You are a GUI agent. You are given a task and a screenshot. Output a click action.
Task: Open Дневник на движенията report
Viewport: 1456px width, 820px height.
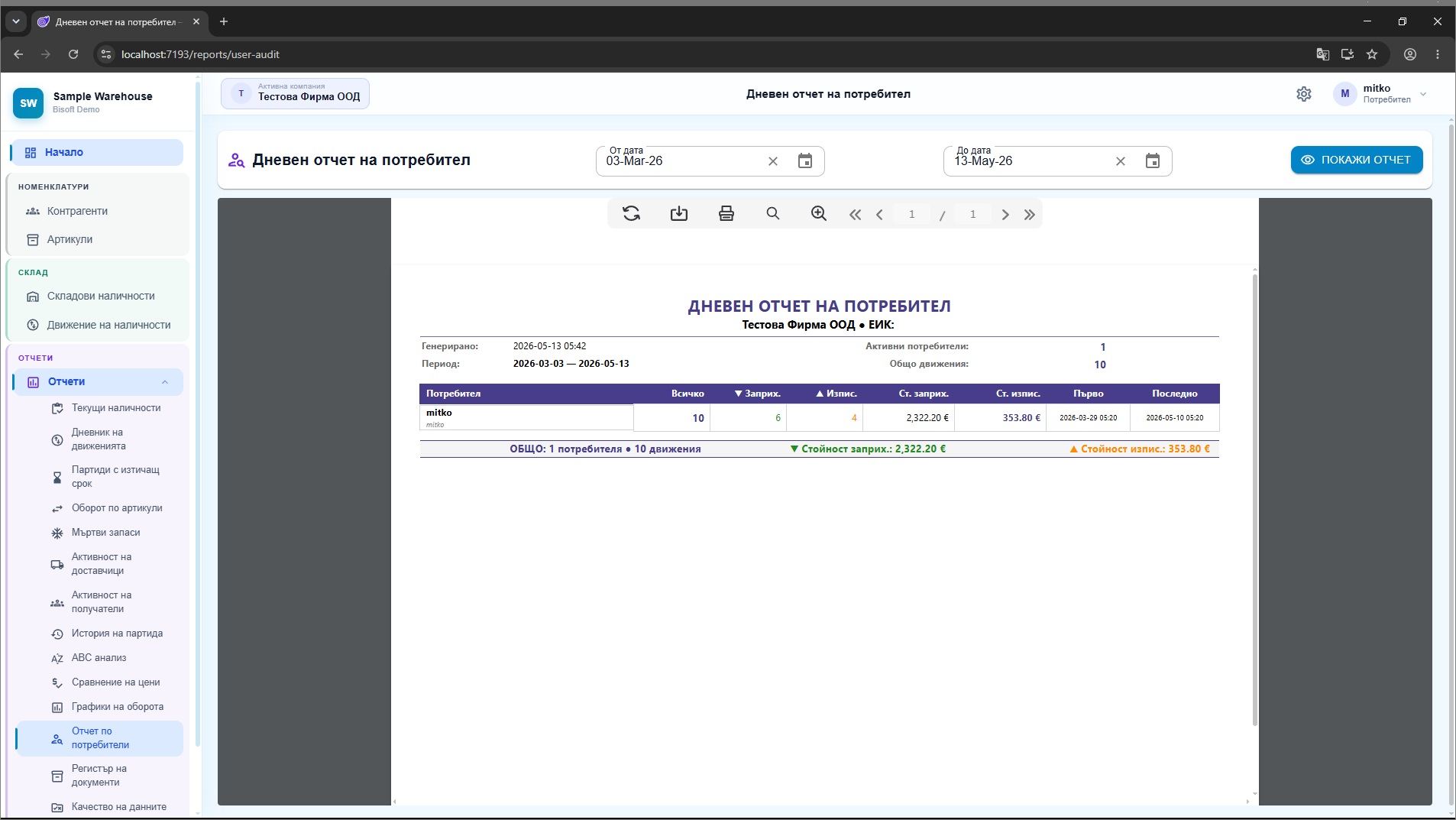click(x=99, y=439)
